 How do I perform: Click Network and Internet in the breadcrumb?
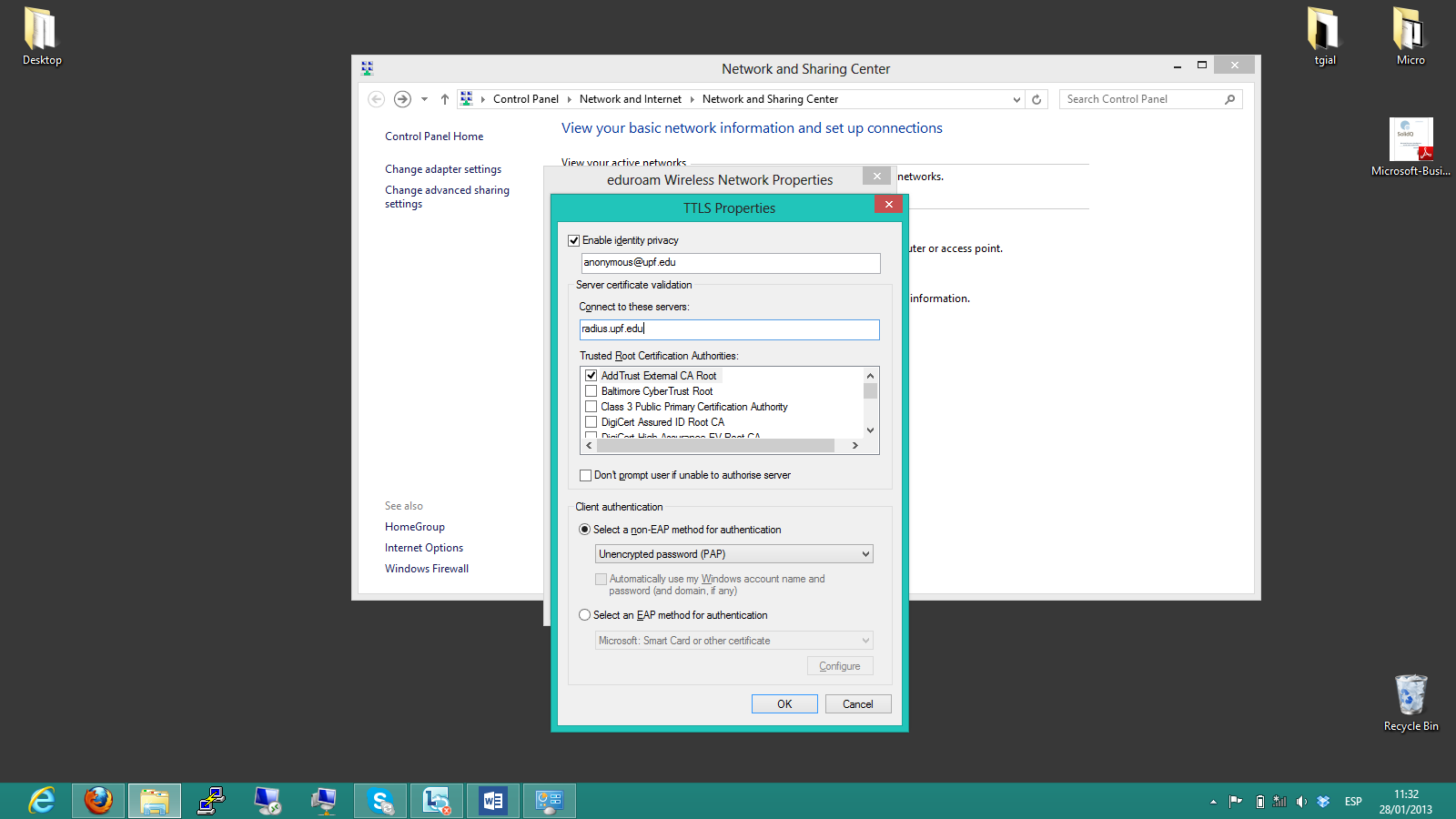click(x=630, y=99)
